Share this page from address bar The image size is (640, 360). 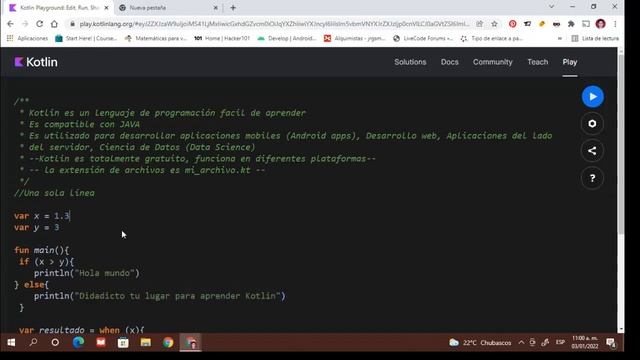click(x=480, y=24)
